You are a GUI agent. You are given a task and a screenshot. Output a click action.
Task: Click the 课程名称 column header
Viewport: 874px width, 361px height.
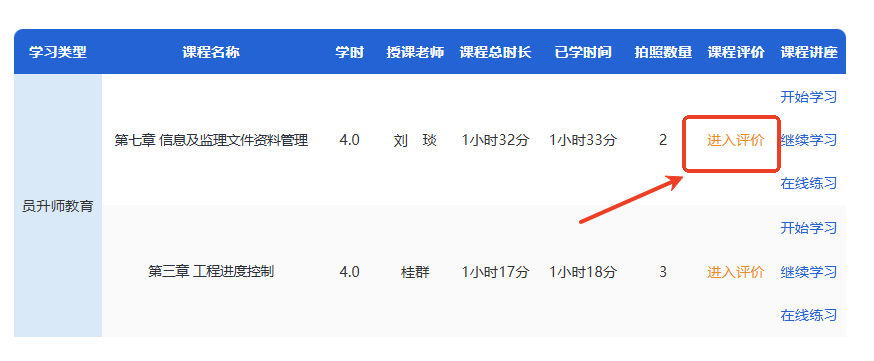point(211,52)
